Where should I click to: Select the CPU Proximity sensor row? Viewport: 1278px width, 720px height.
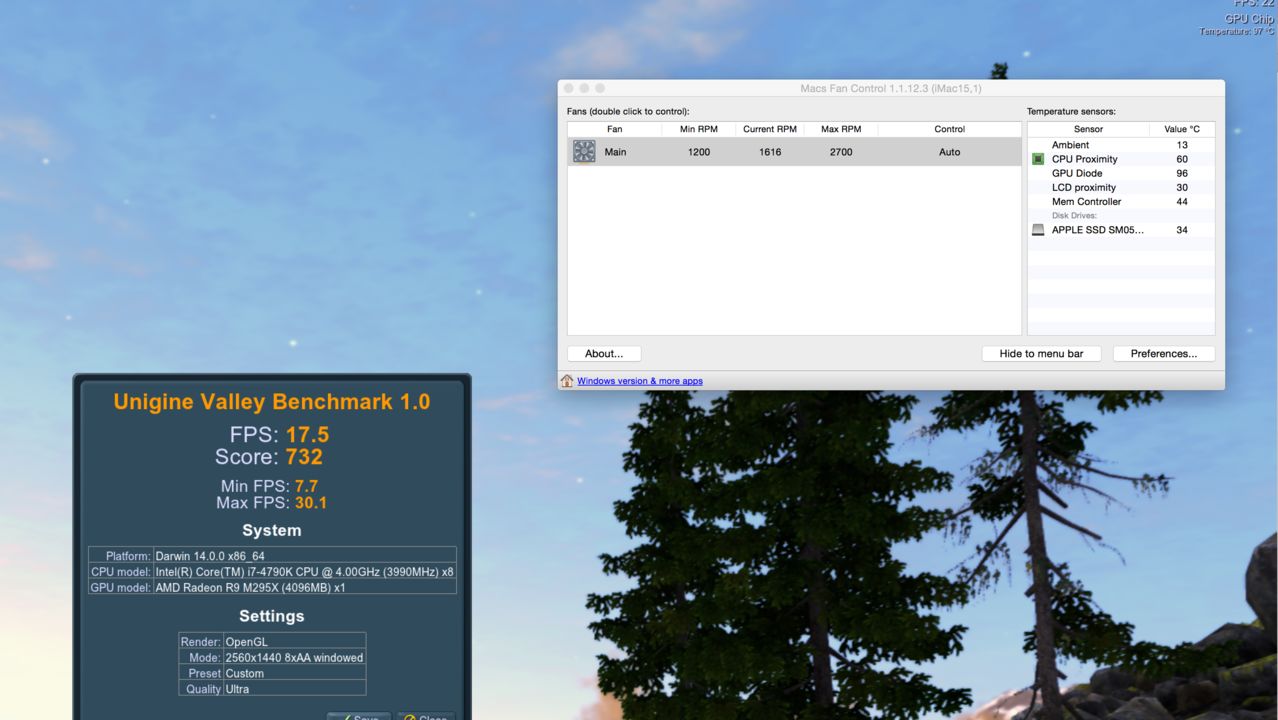click(1121, 159)
